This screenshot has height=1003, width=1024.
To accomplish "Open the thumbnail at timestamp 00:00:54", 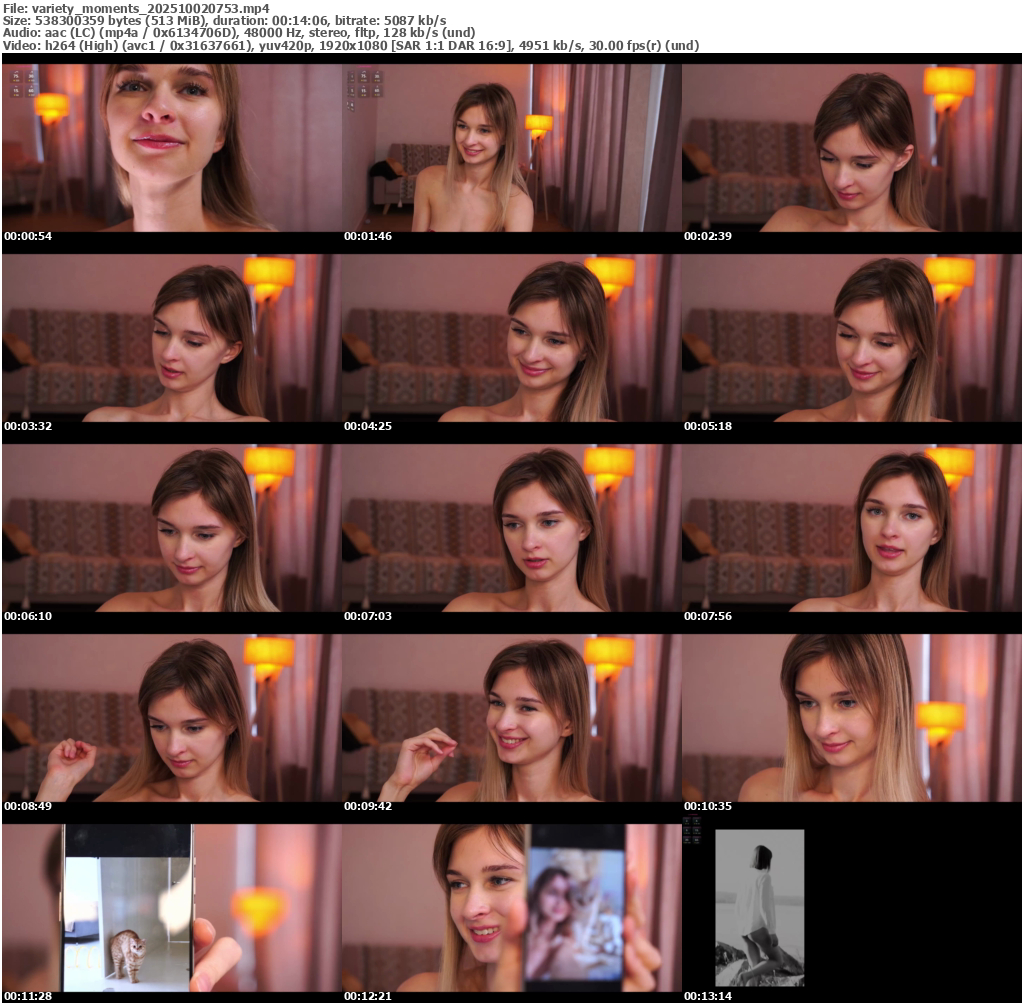I will (x=171, y=148).
